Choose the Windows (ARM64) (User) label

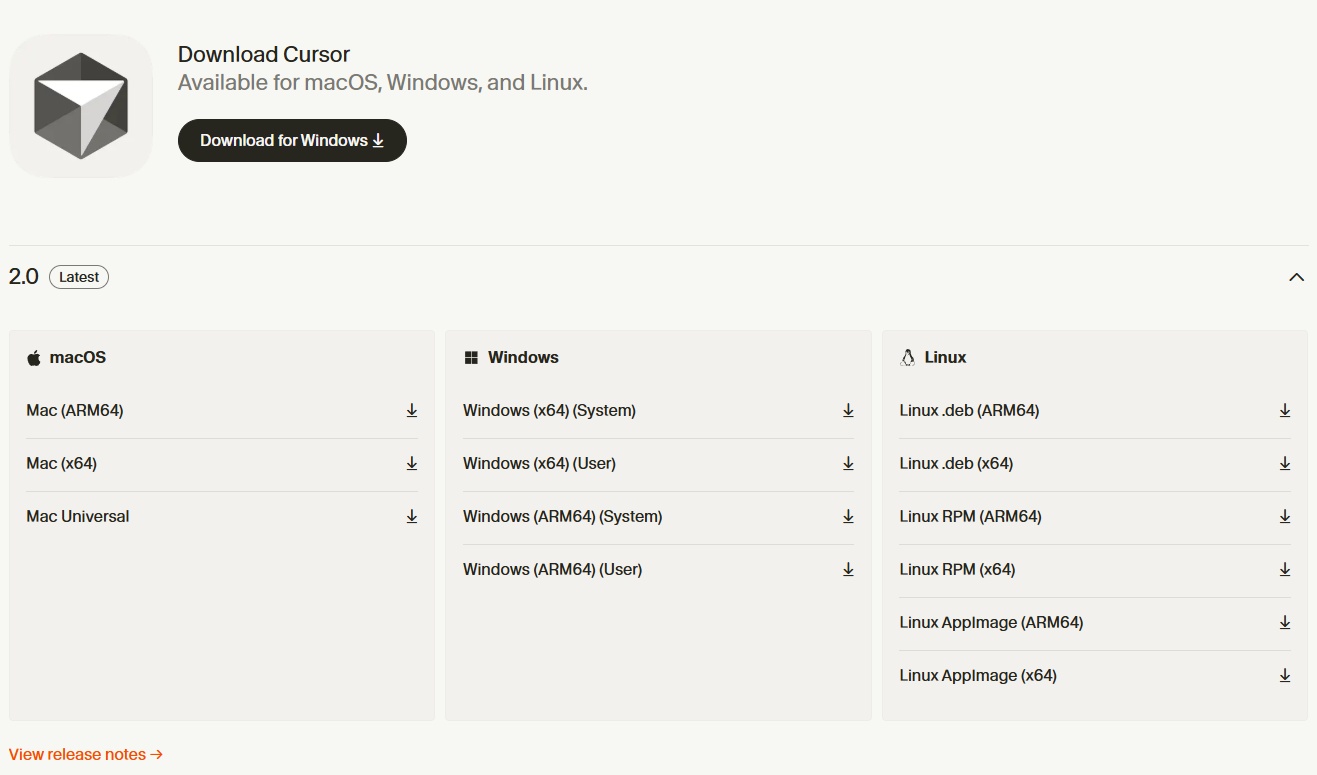pyautogui.click(x=552, y=569)
